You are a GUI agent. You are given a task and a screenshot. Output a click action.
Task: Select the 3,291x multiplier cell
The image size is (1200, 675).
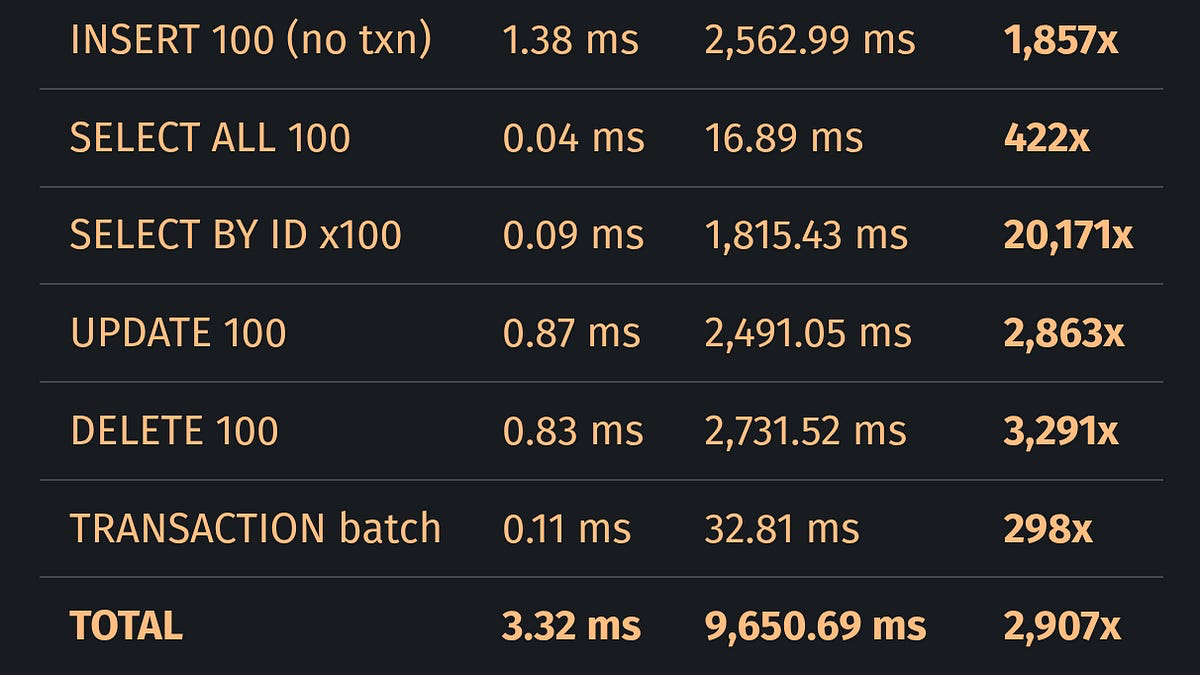pyautogui.click(x=1061, y=430)
